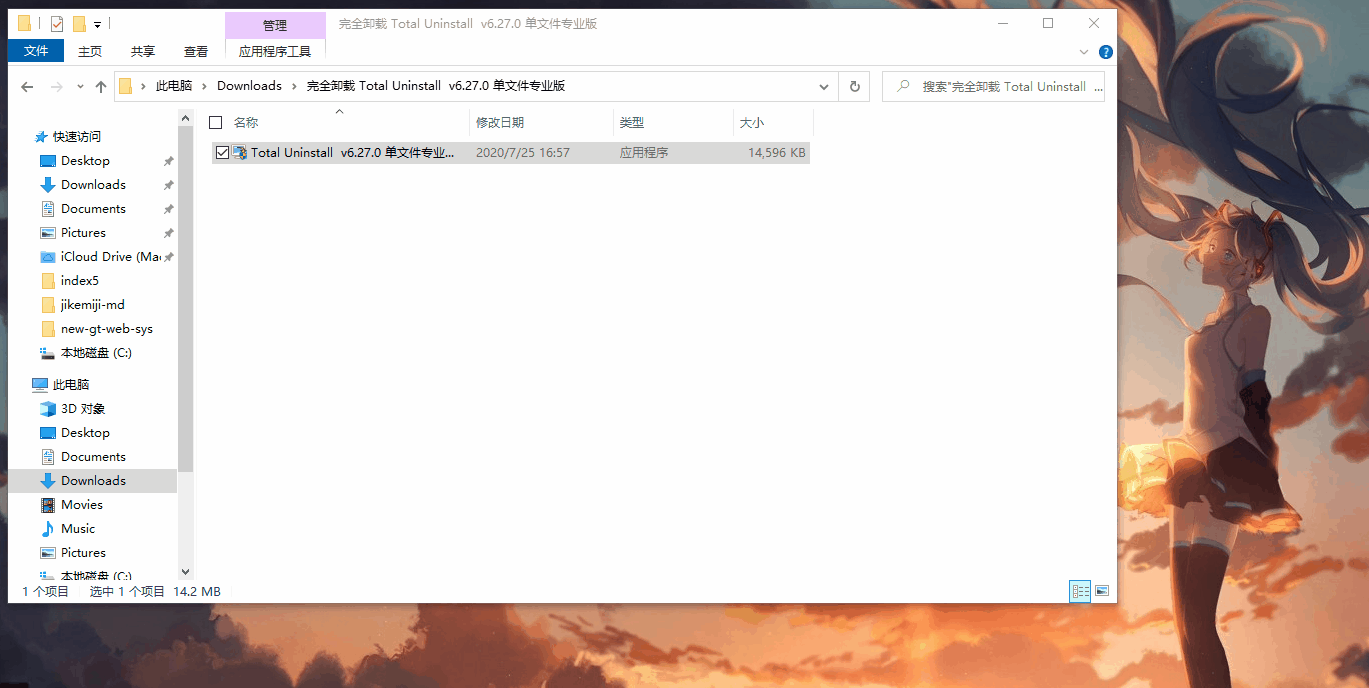Open the jikemiji-md folder in sidebar
This screenshot has height=688, width=1369.
coord(93,305)
